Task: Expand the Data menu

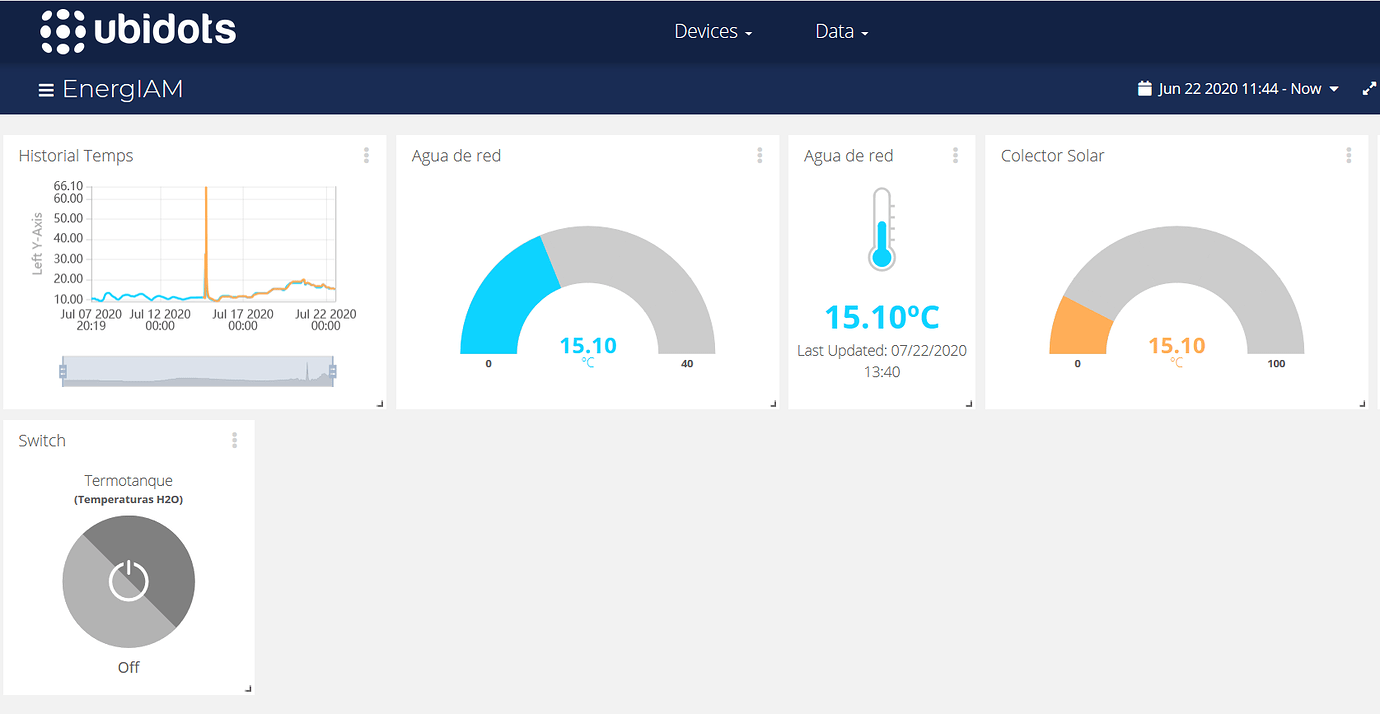Action: (x=840, y=31)
